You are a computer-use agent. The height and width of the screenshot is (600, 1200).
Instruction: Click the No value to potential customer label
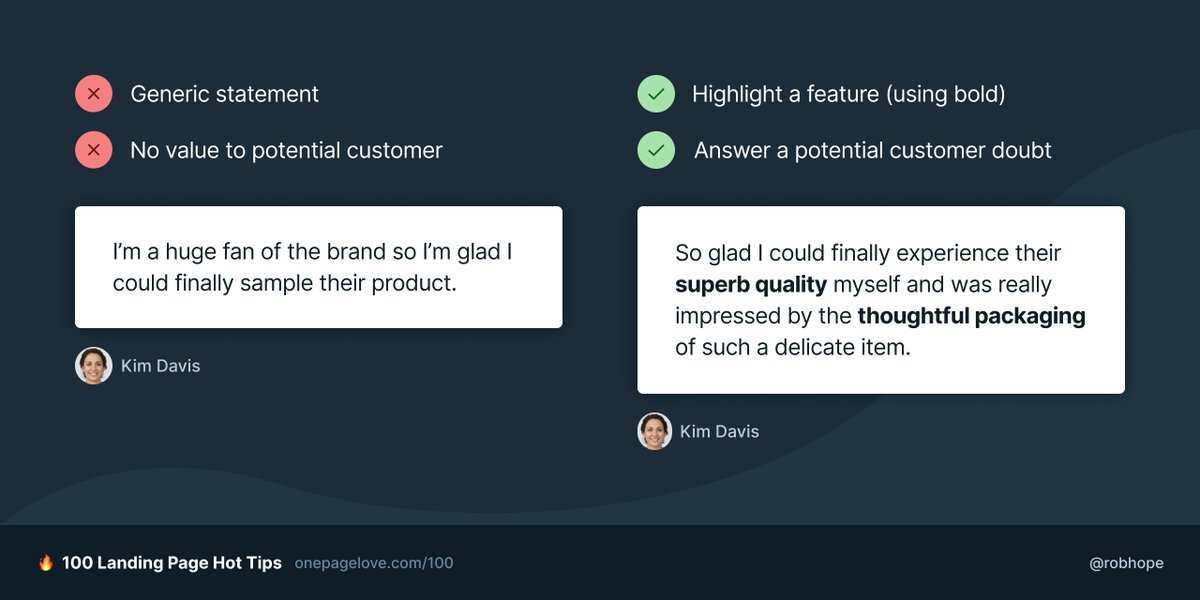[286, 151]
